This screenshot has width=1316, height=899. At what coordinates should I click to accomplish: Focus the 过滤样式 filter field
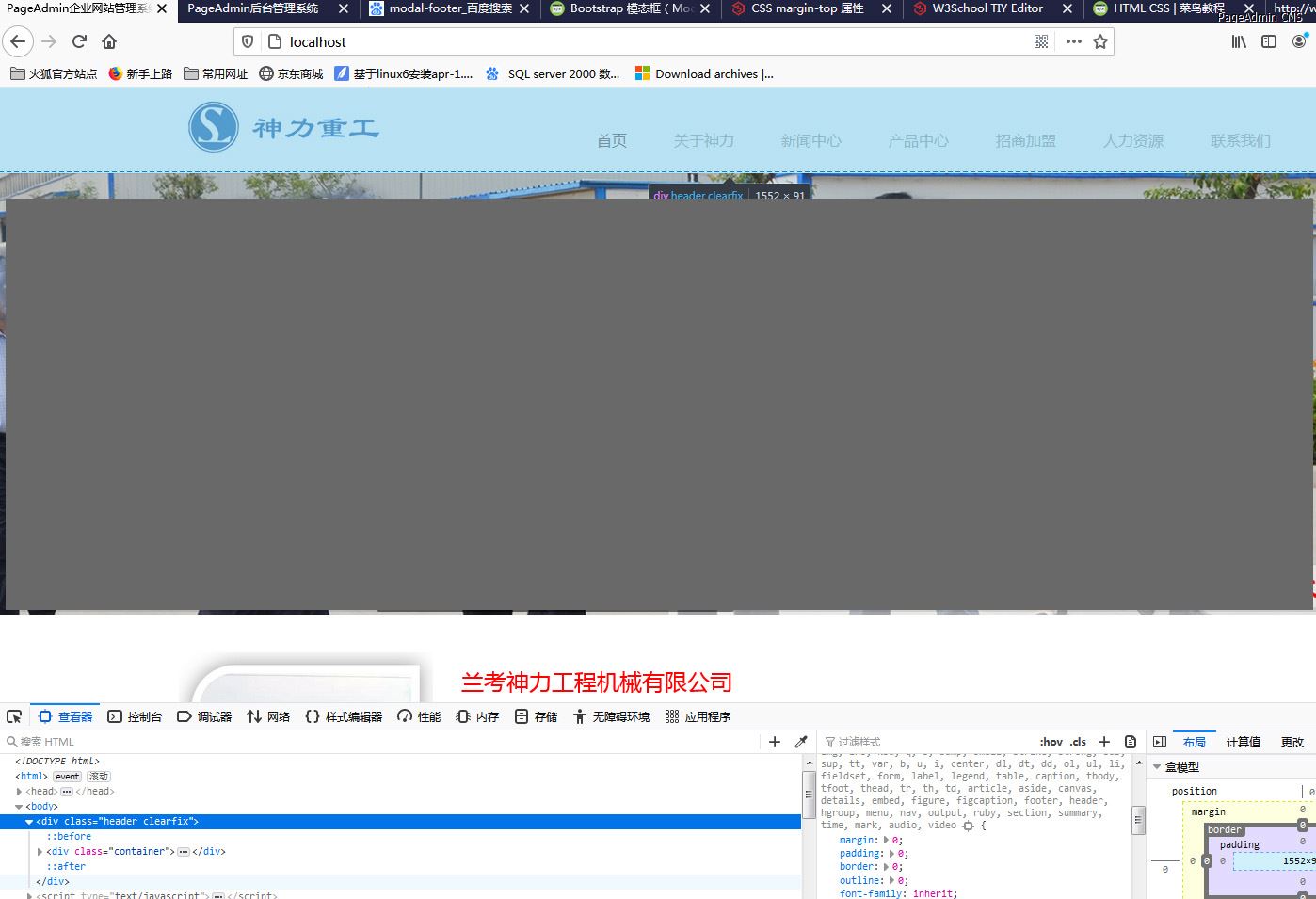pyautogui.click(x=927, y=742)
